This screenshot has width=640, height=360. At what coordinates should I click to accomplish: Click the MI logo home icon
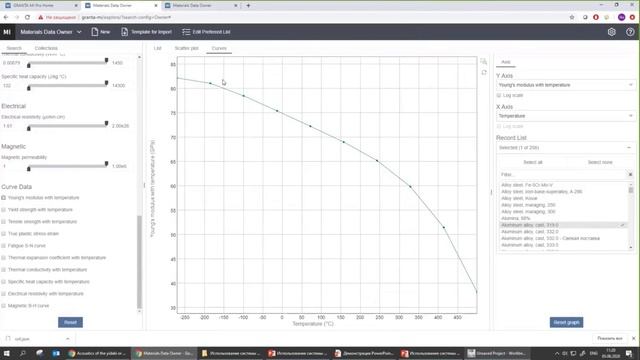point(7,32)
